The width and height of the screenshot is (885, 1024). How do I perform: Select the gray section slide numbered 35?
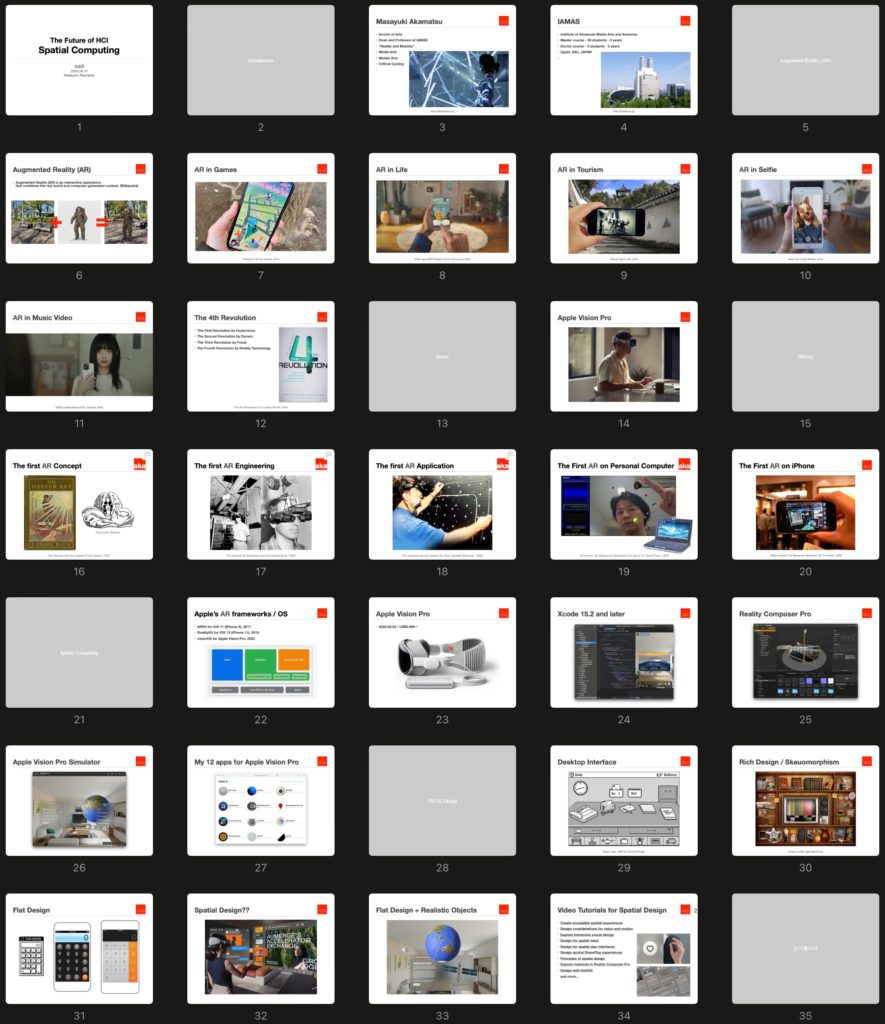[805, 949]
